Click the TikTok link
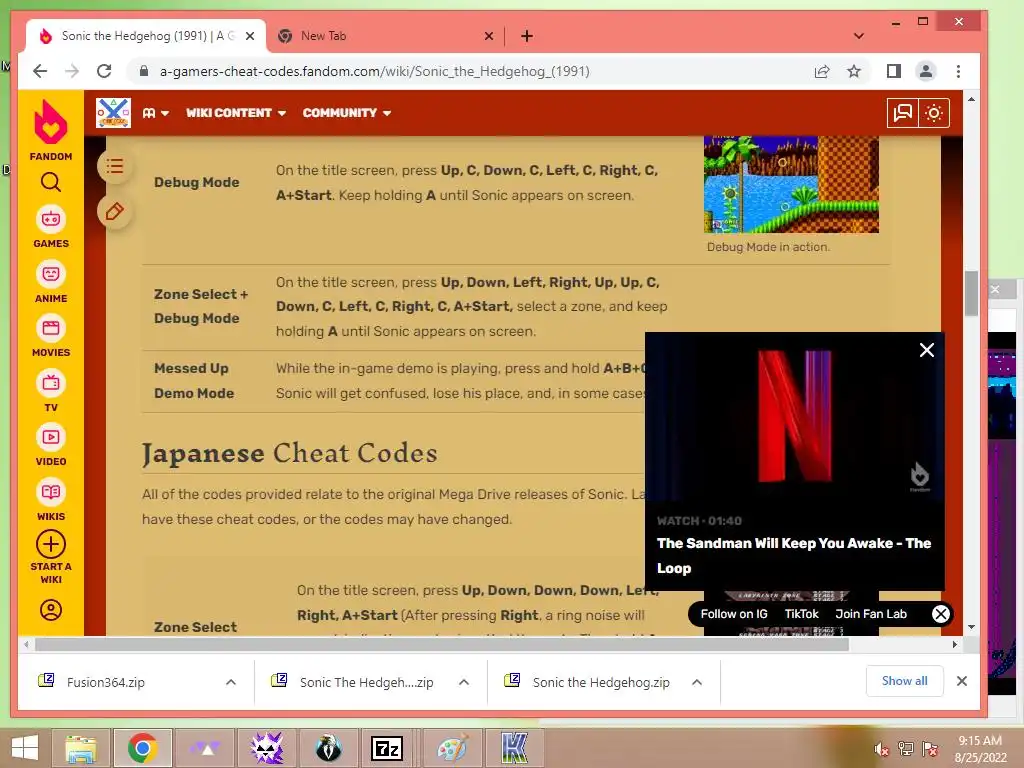This screenshot has height=768, width=1024. [801, 614]
